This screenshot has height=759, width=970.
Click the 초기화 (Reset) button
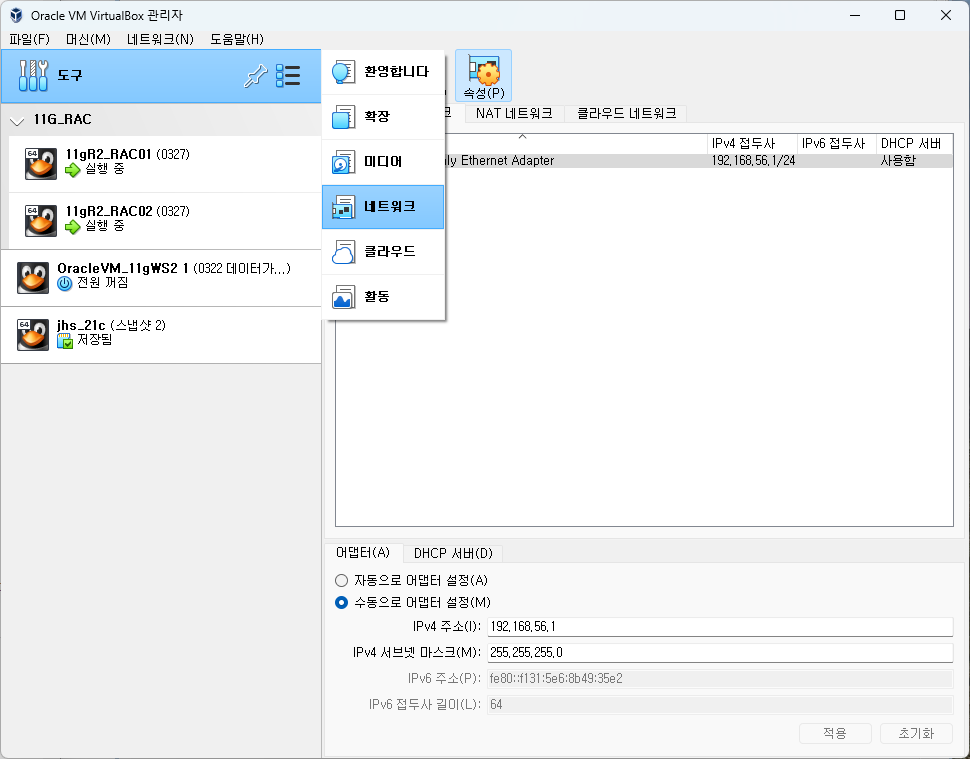916,734
